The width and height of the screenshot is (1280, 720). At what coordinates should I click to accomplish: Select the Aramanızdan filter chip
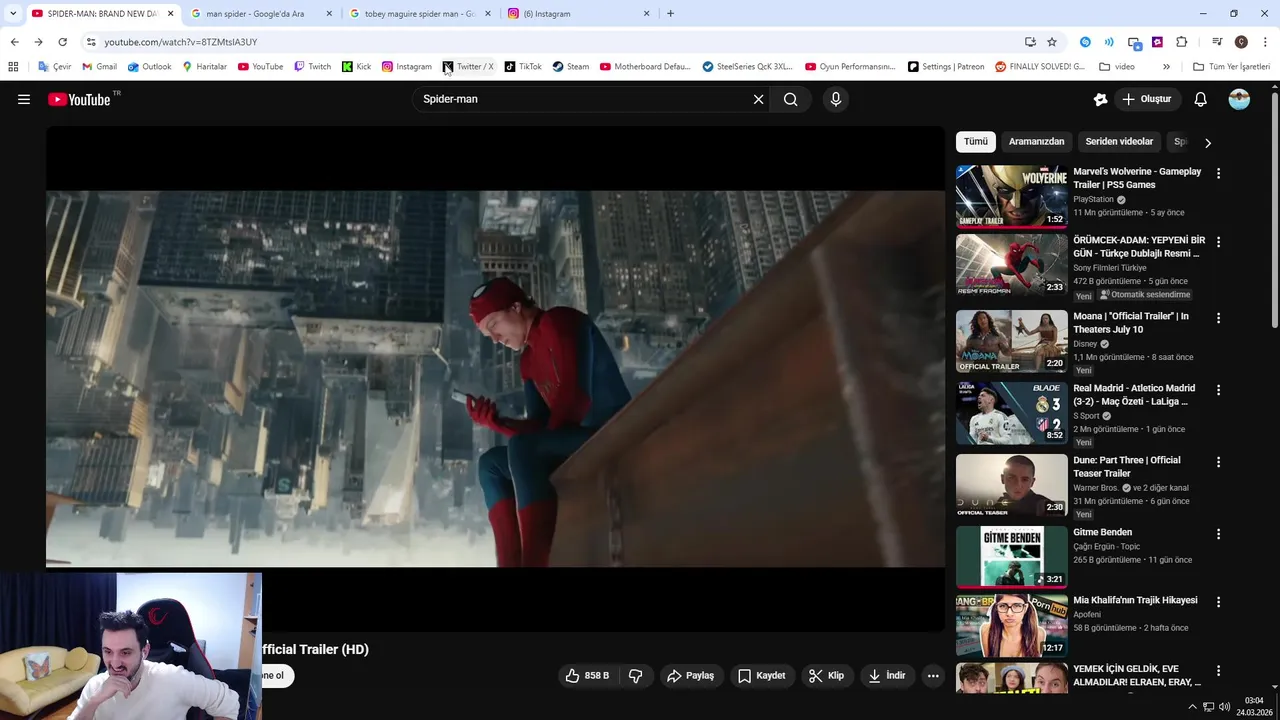click(1036, 142)
